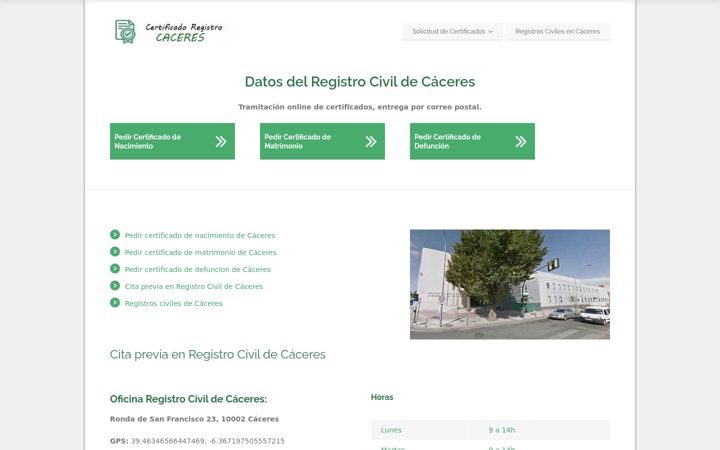Click Pedir Certificado de Nacimiento button
720x450 pixels.
(172, 141)
